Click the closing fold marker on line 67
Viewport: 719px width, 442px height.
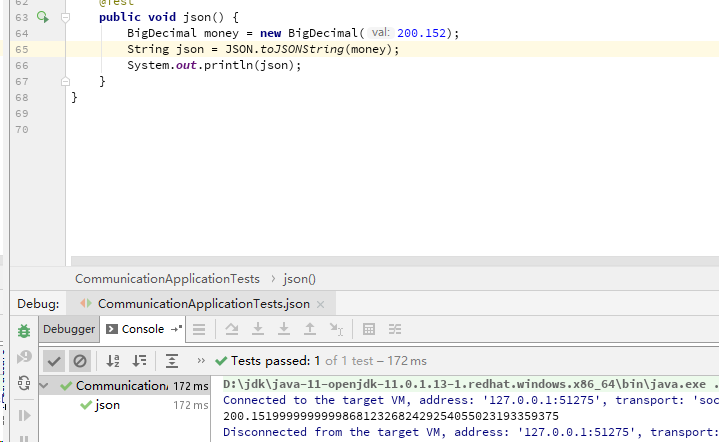(x=66, y=82)
